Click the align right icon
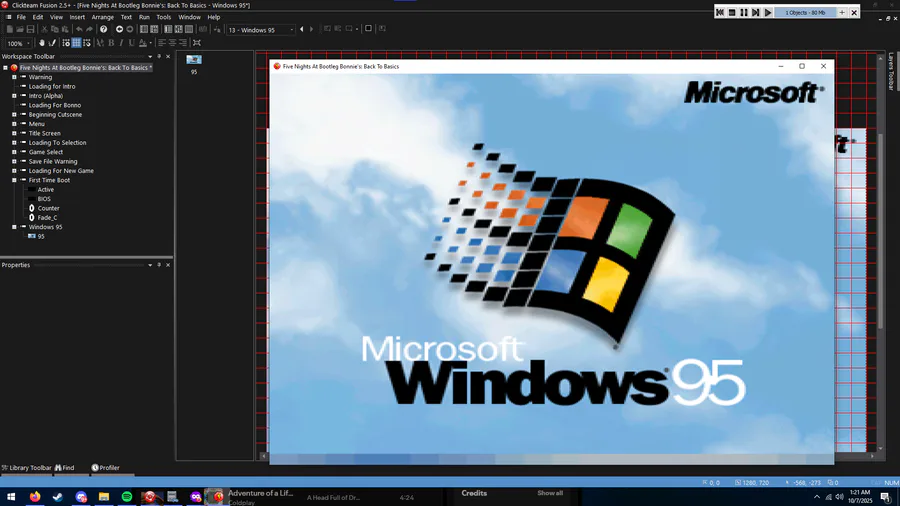This screenshot has height=506, width=900. (183, 43)
